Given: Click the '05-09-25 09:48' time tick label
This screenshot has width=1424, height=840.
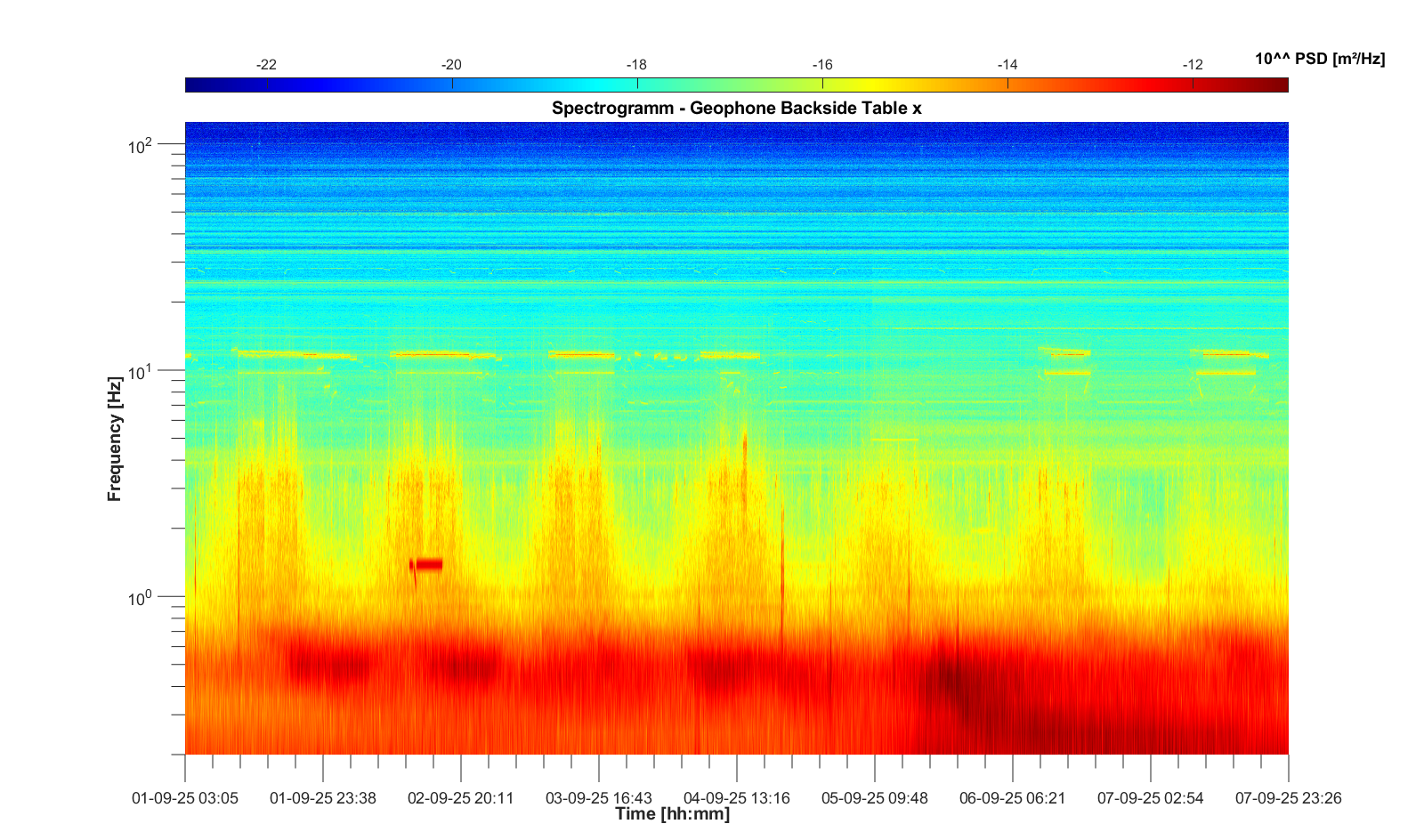Looking at the screenshot, I should [875, 798].
